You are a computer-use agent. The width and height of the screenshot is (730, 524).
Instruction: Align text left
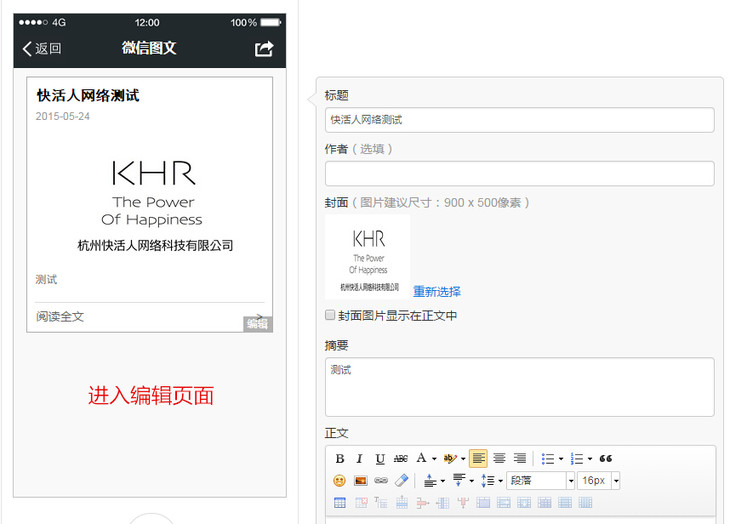coord(478,459)
